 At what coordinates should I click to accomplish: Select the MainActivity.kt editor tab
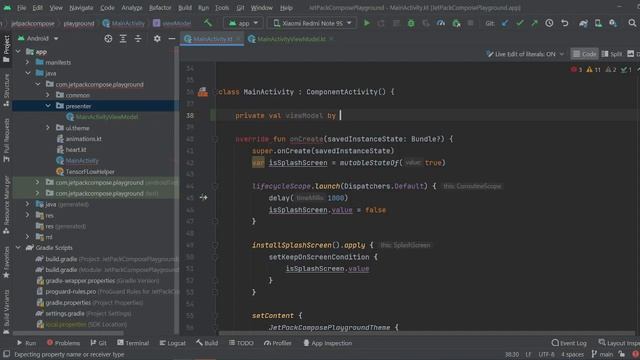212,39
